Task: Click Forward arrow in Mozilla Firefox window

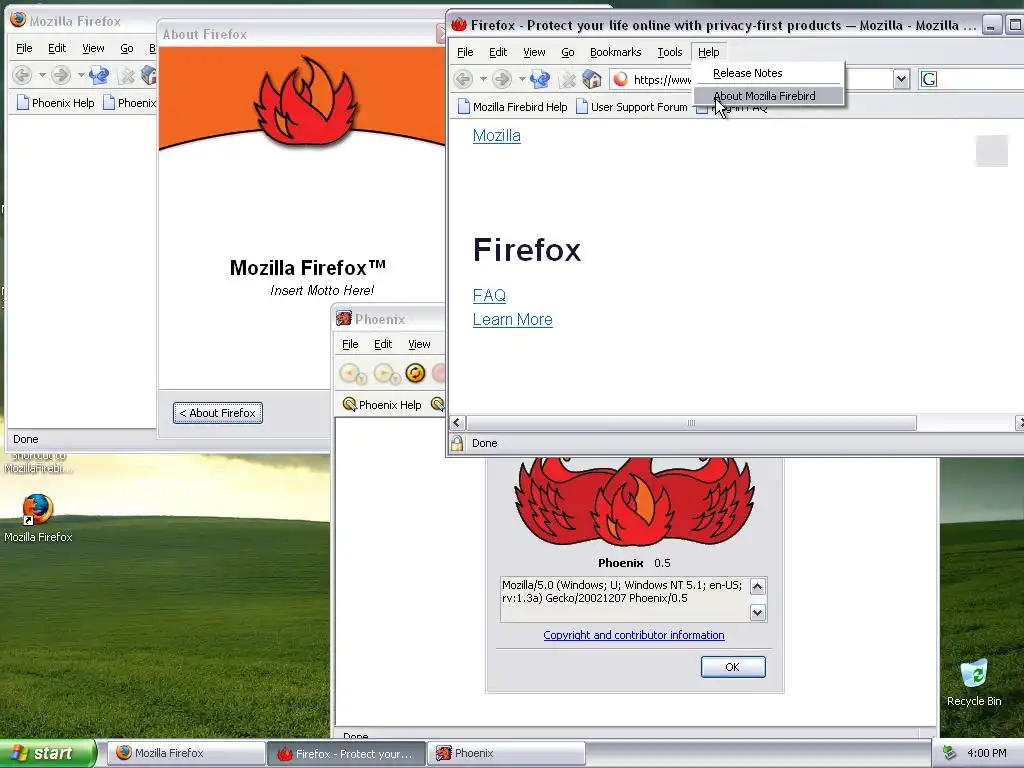Action: point(61,75)
